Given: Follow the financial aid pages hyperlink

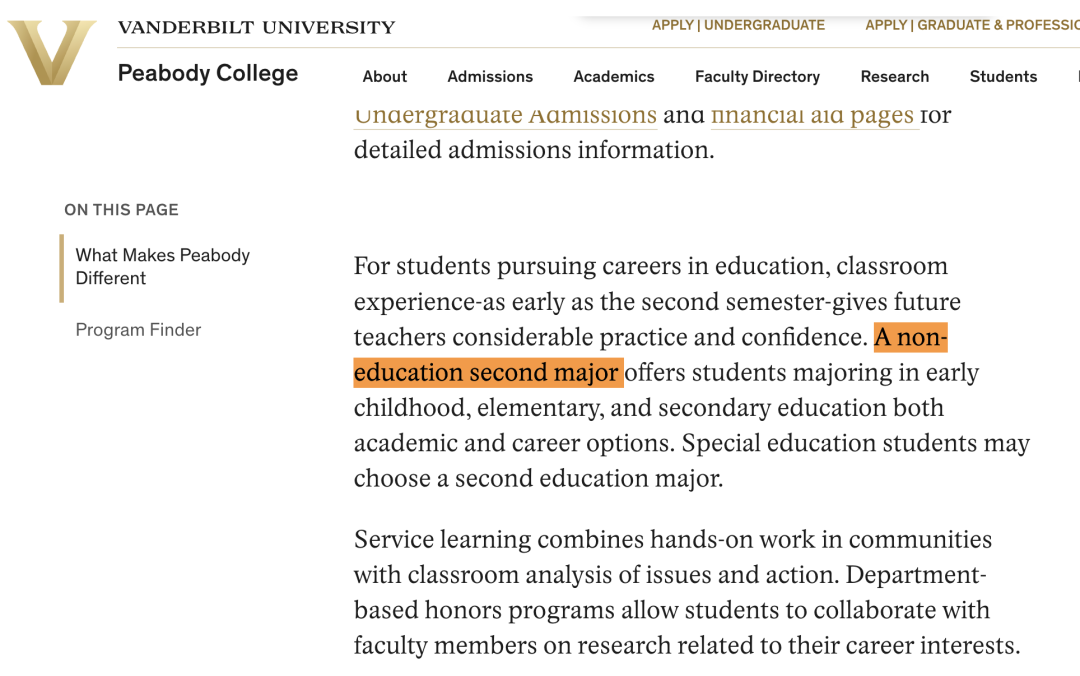Looking at the screenshot, I should [x=812, y=116].
